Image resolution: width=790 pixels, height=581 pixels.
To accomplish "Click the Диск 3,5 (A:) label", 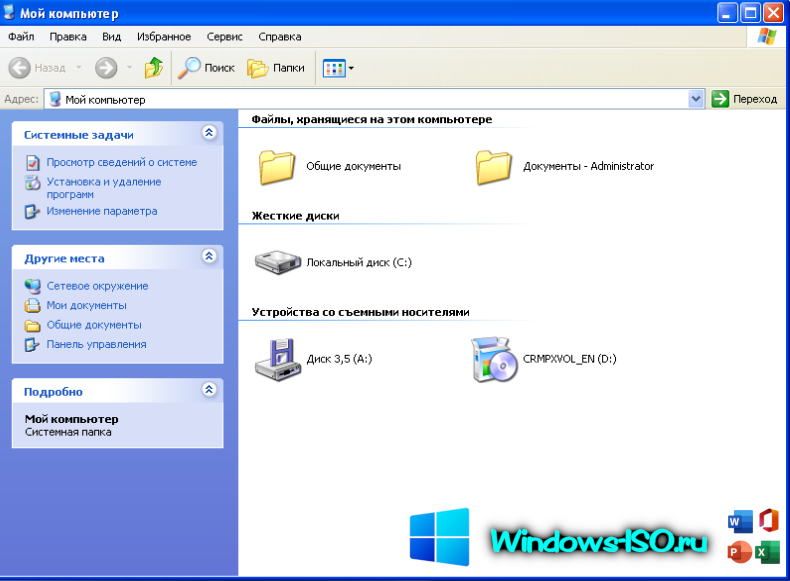I will pos(339,359).
